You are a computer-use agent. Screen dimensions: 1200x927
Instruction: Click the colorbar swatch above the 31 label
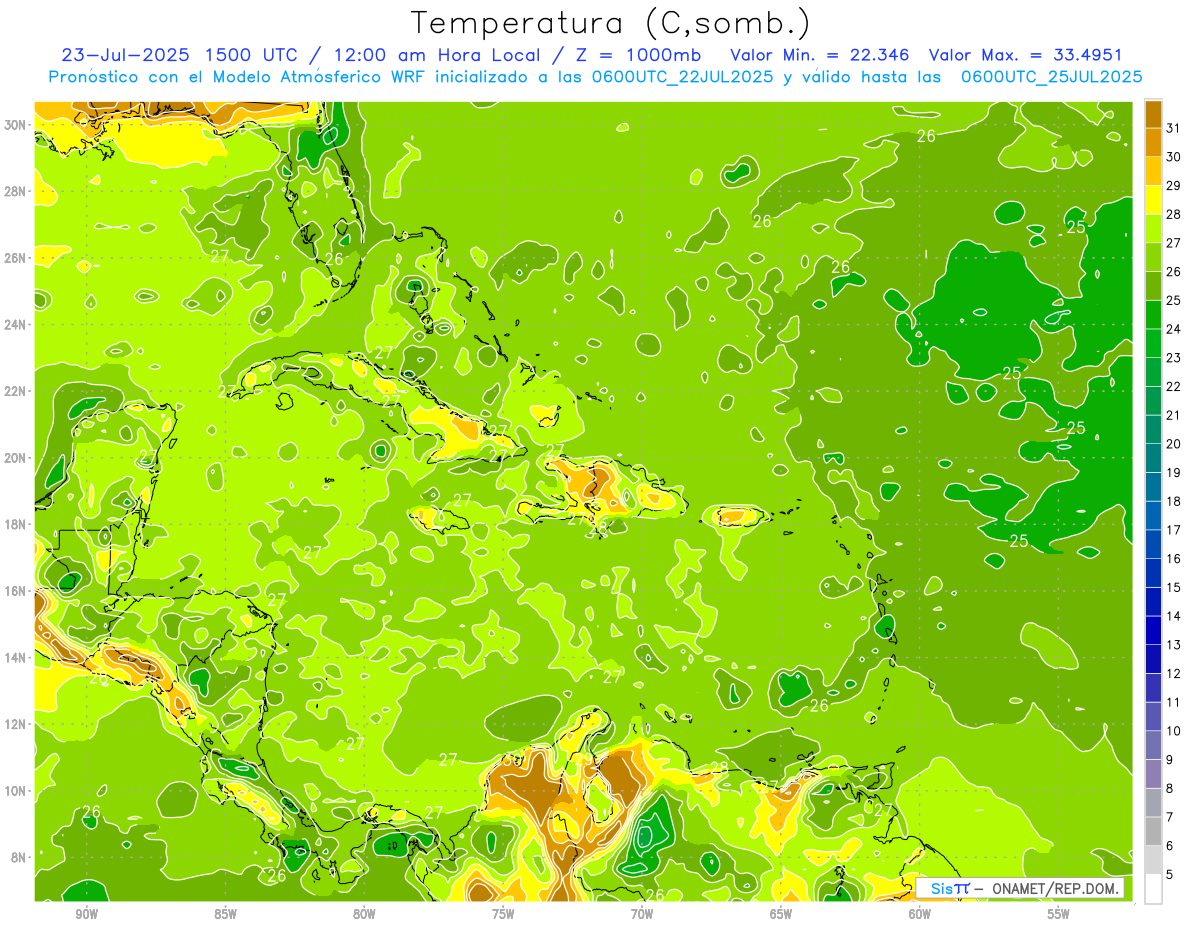click(x=1153, y=115)
